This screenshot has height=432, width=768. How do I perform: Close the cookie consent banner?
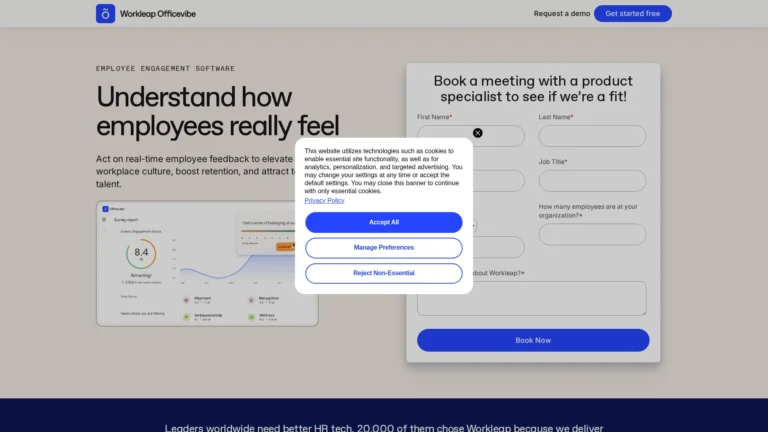tap(477, 133)
